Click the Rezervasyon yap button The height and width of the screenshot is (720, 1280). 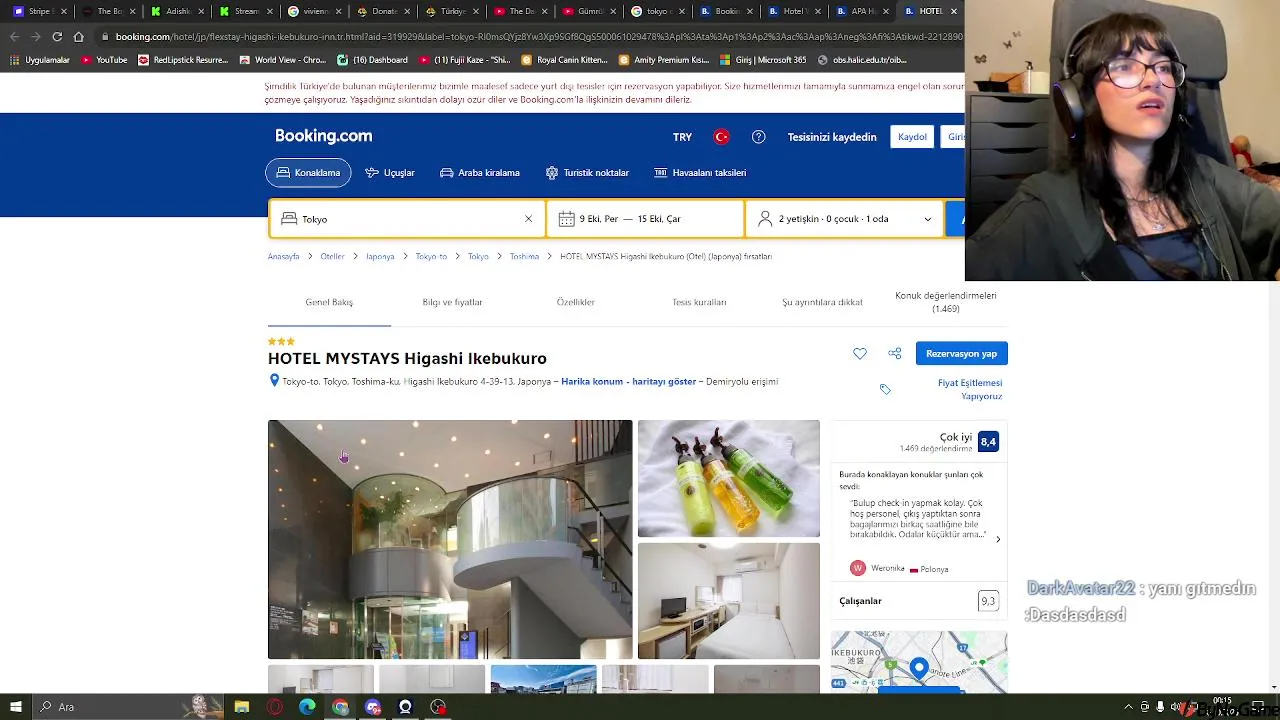coord(961,353)
